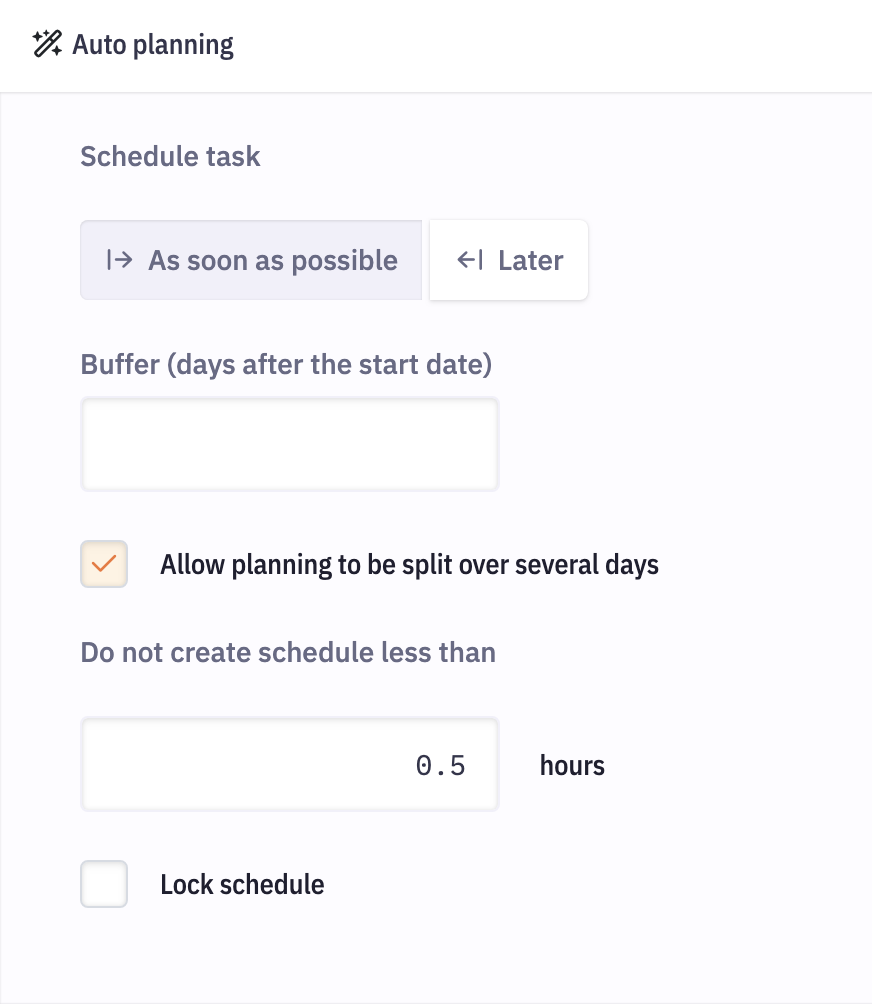Click the "Schedule task" label

170,157
